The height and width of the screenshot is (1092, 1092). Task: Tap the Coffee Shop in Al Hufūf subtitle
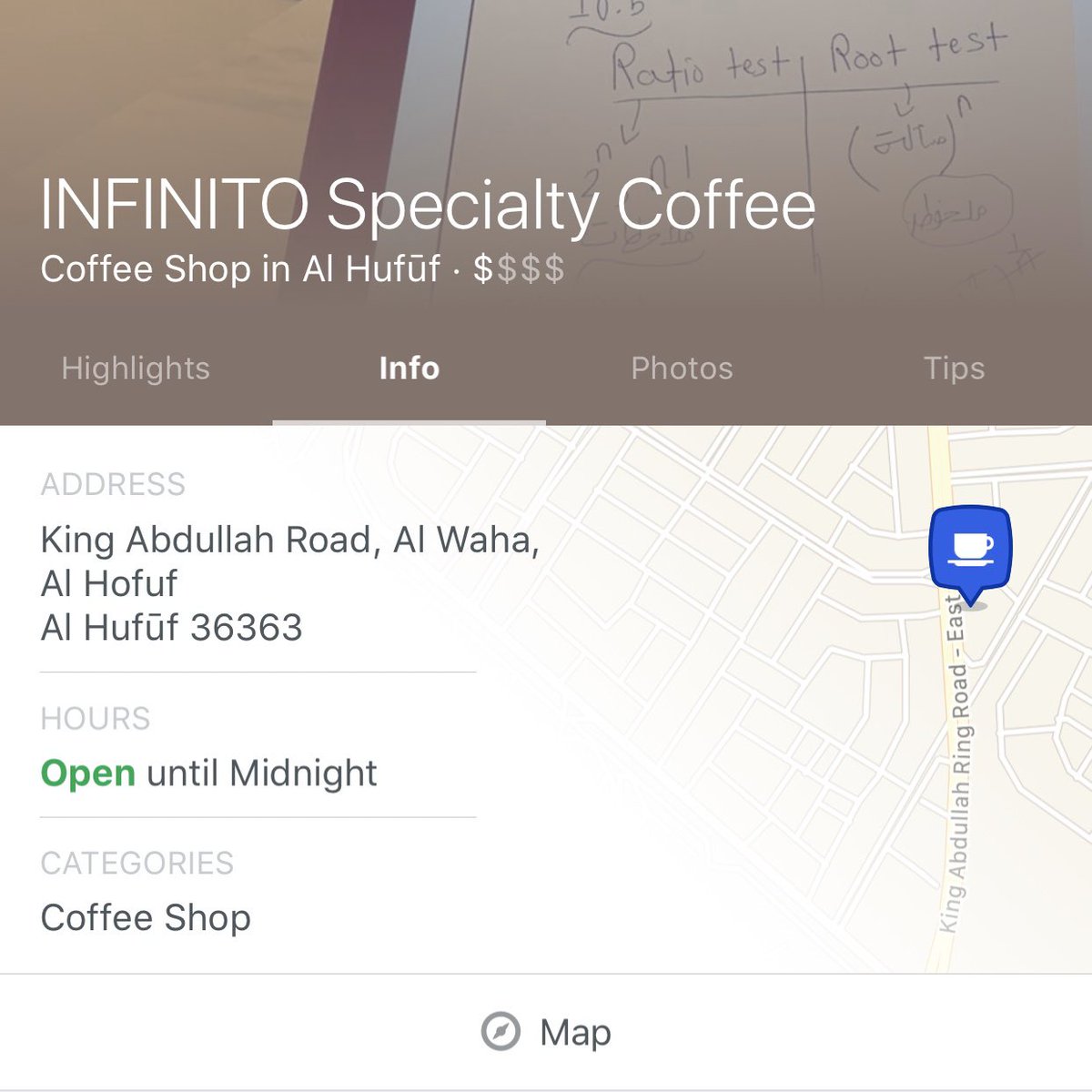pos(240,269)
